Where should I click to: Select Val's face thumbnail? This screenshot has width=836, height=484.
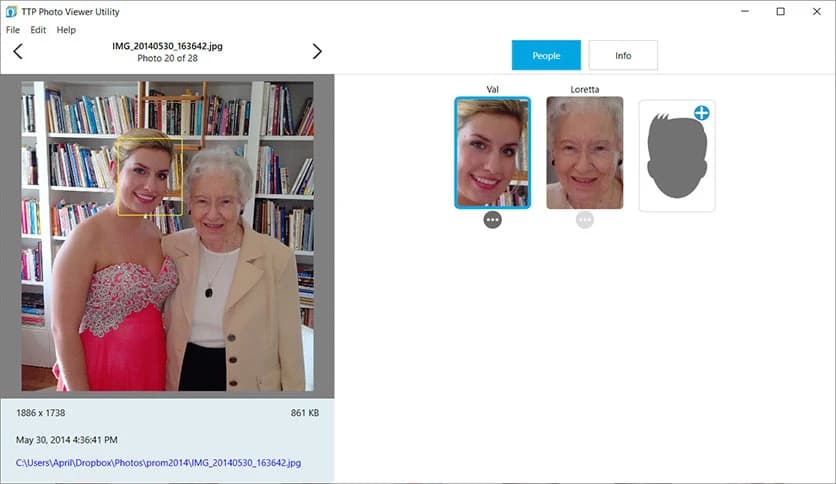(x=492, y=152)
